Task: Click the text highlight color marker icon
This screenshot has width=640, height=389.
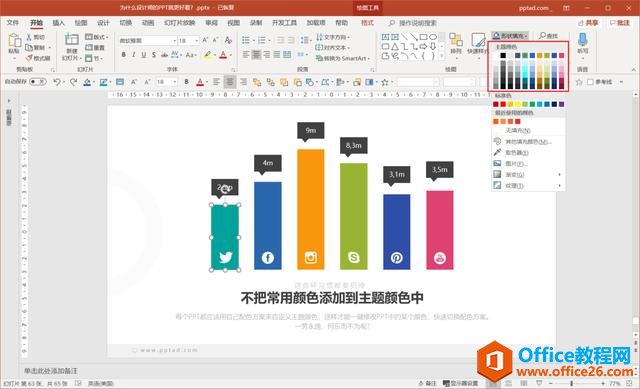Action: 208,55
